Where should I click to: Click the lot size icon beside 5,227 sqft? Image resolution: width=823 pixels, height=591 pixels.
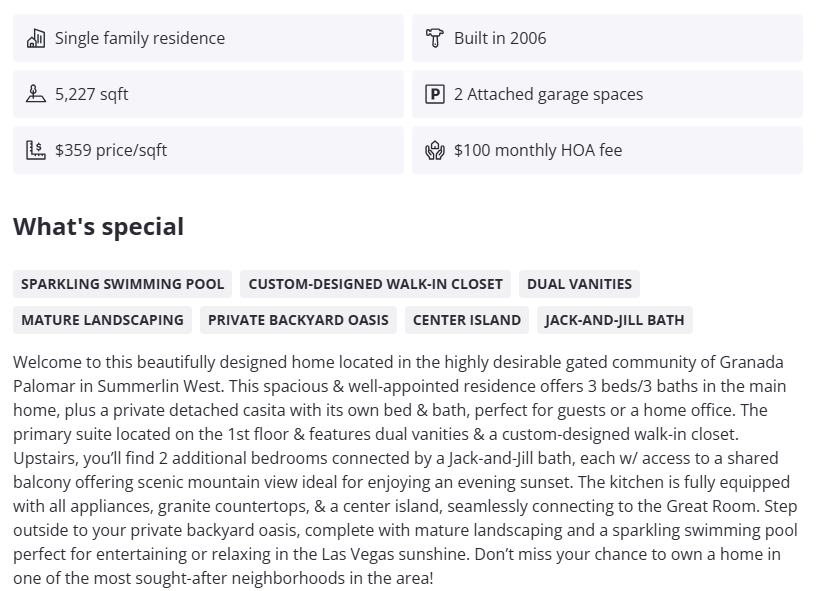pyautogui.click(x=36, y=95)
